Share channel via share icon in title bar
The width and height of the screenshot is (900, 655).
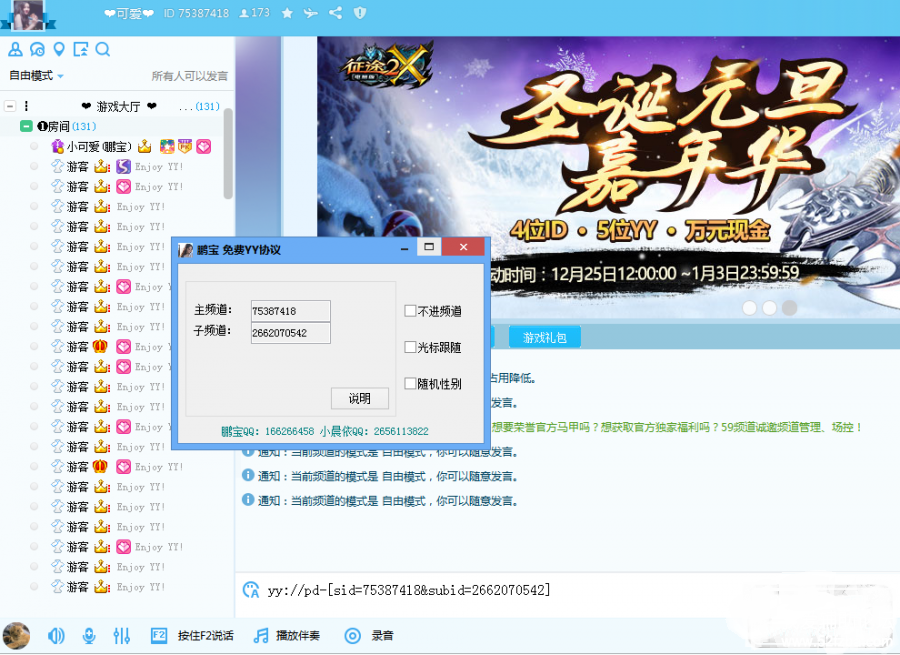point(336,13)
